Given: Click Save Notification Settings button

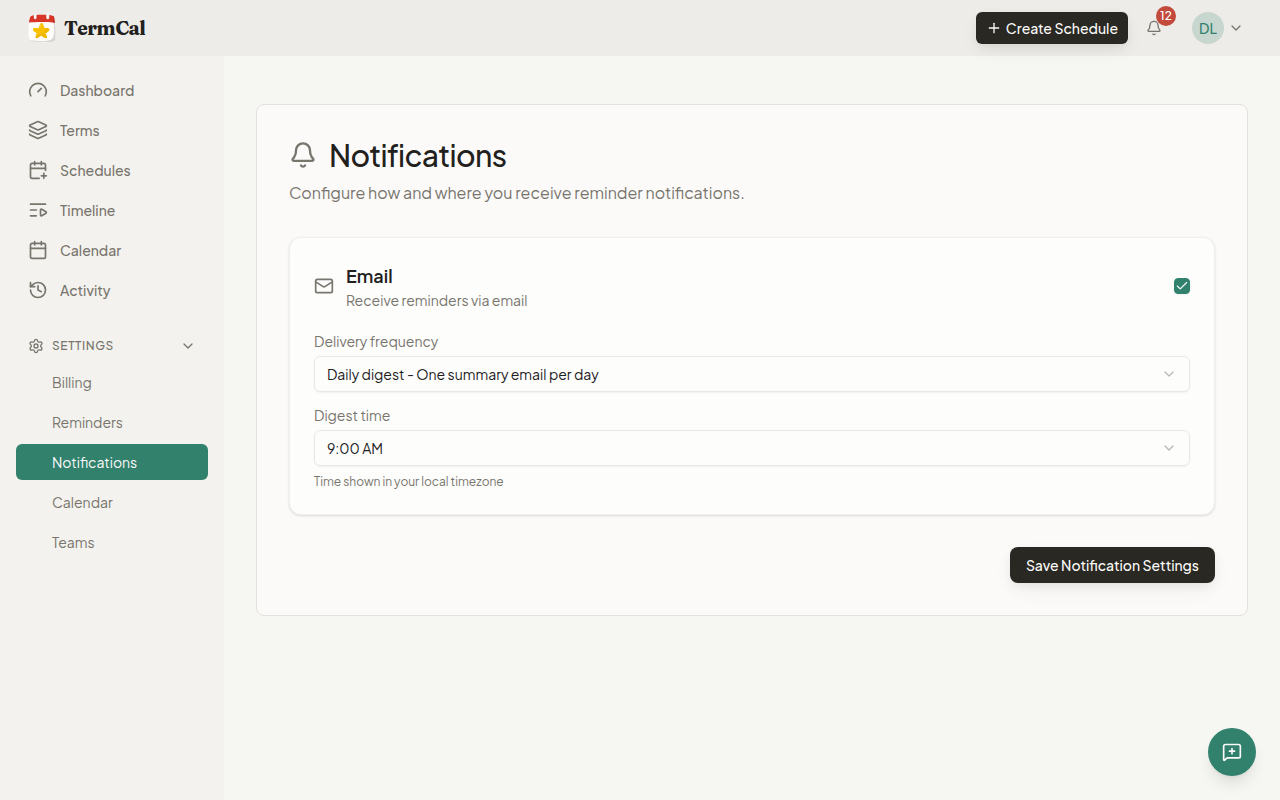Looking at the screenshot, I should pyautogui.click(x=1112, y=565).
